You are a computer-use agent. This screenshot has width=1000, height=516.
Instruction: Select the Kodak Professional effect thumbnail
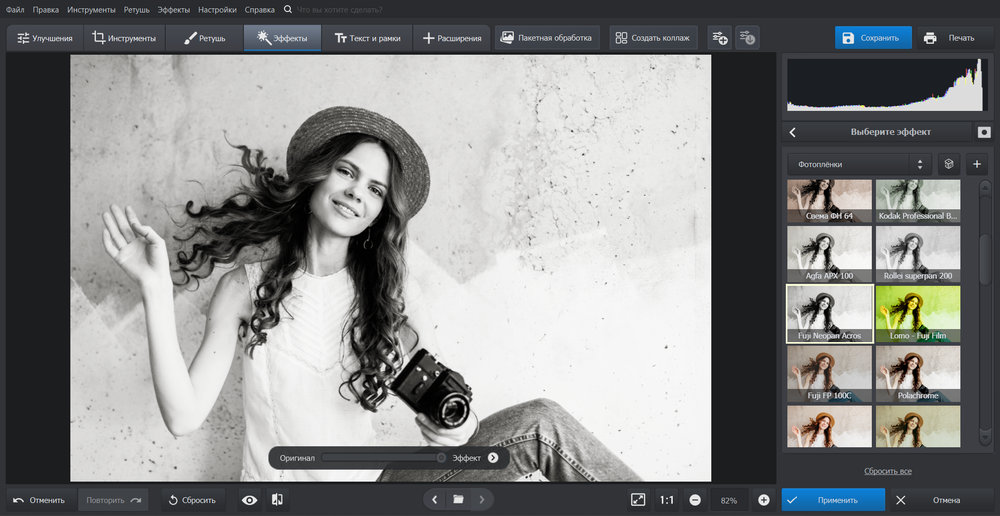(918, 201)
